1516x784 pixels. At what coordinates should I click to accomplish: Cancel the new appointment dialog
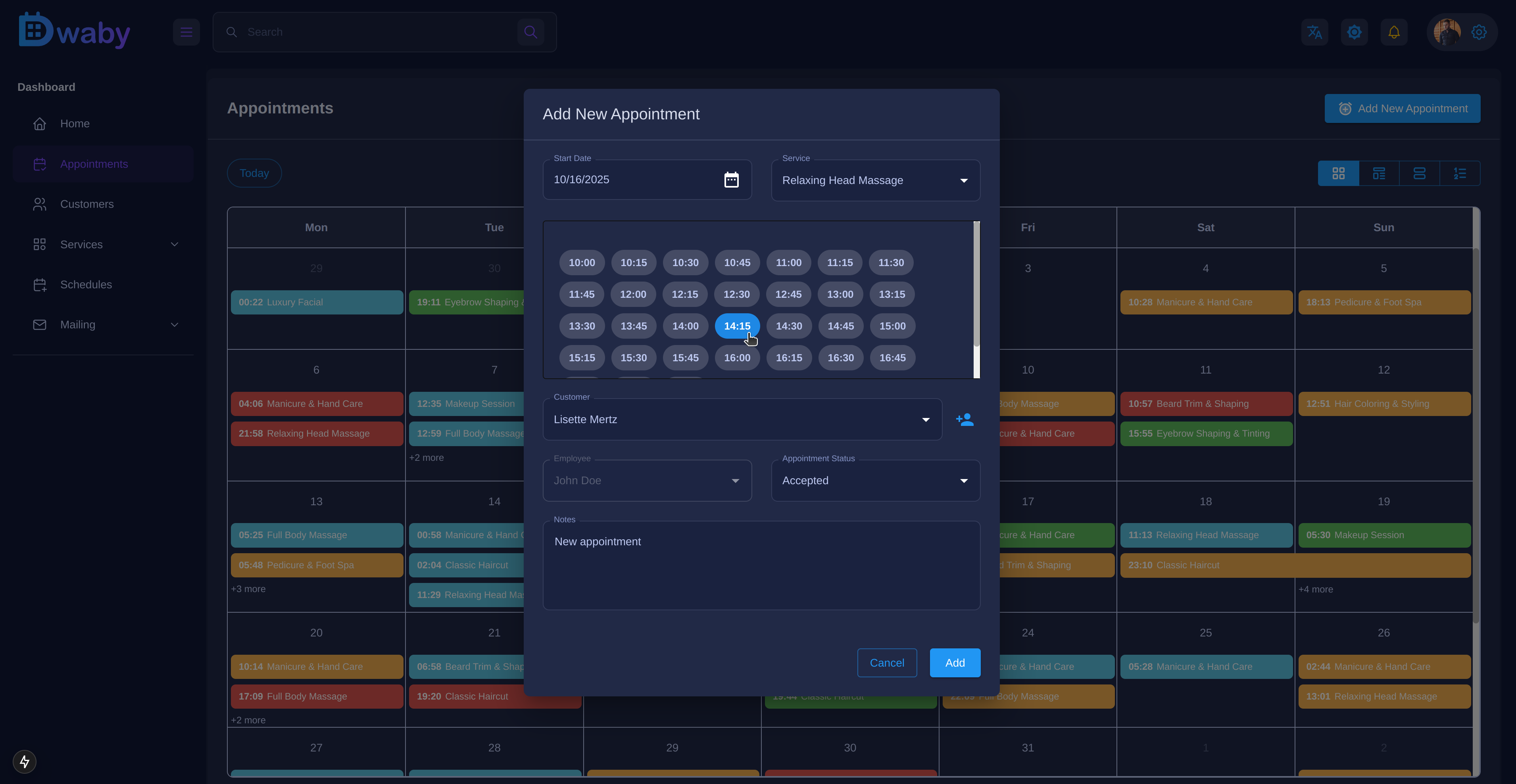pos(887,663)
